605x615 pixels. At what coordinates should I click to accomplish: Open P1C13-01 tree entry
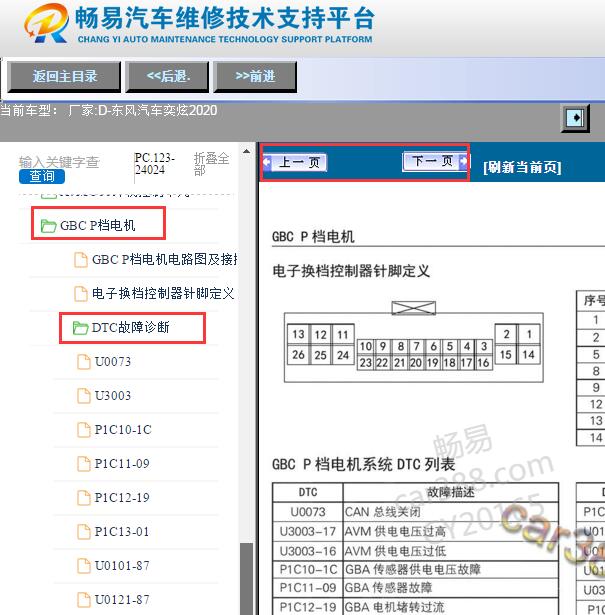tap(122, 532)
